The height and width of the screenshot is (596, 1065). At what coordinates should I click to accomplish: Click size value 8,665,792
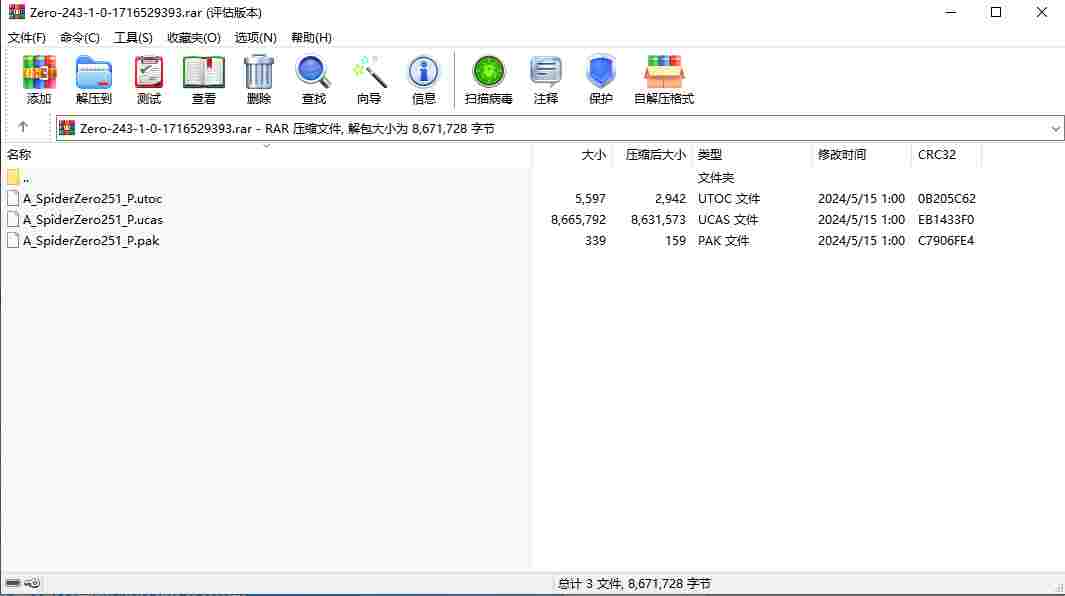click(578, 220)
